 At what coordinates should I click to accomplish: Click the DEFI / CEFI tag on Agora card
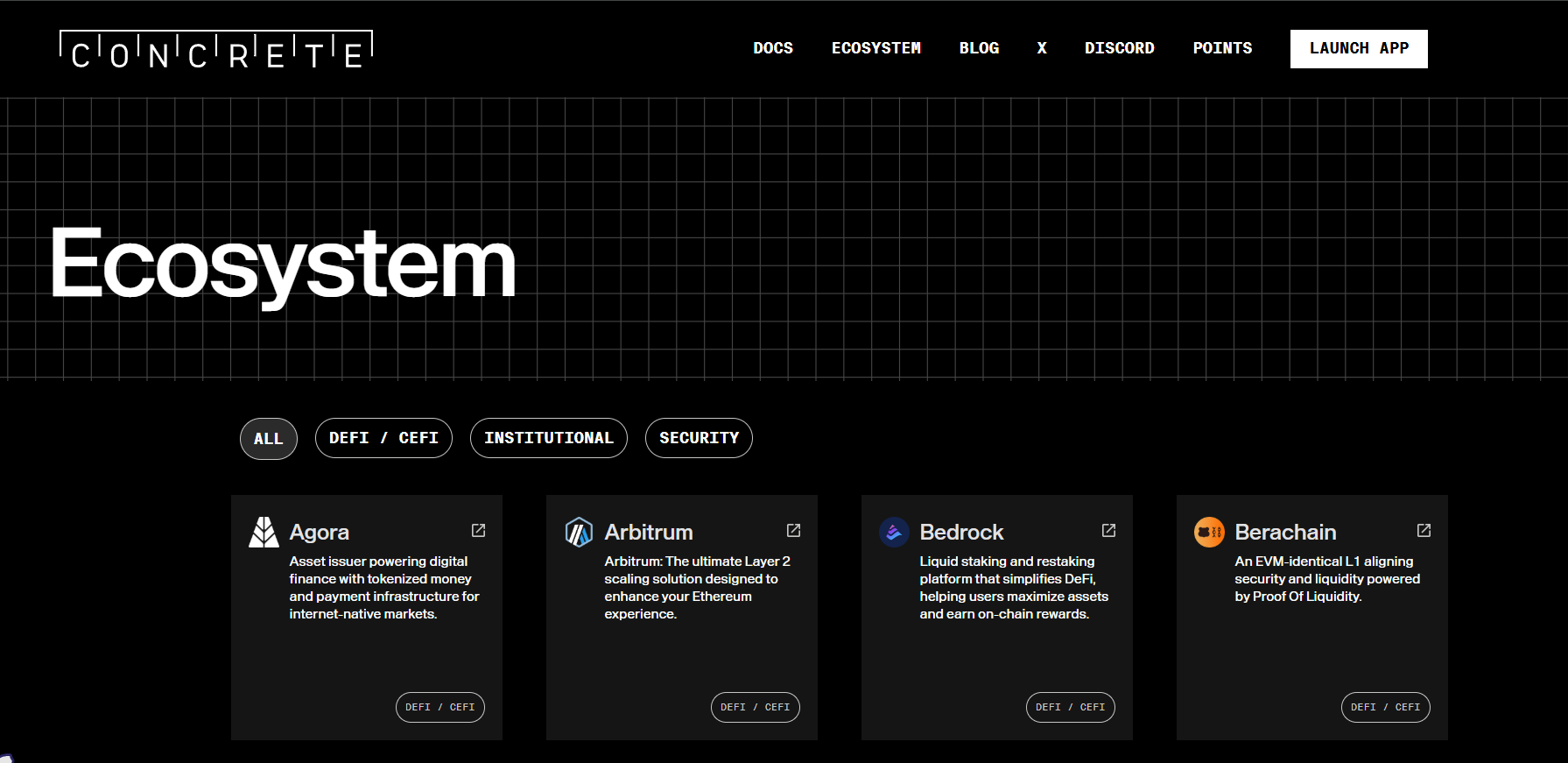pyautogui.click(x=440, y=707)
